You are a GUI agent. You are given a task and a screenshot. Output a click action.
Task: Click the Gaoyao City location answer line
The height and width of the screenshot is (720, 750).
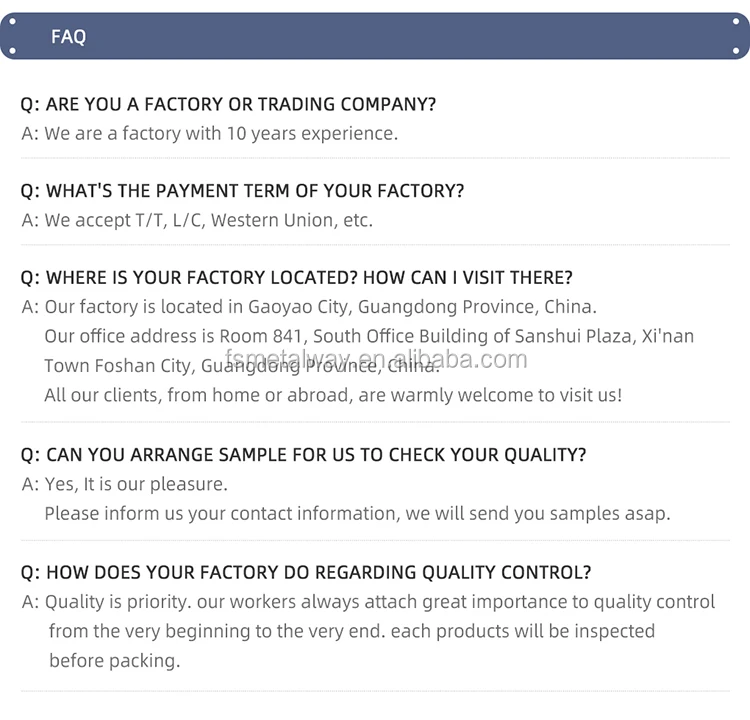click(310, 307)
